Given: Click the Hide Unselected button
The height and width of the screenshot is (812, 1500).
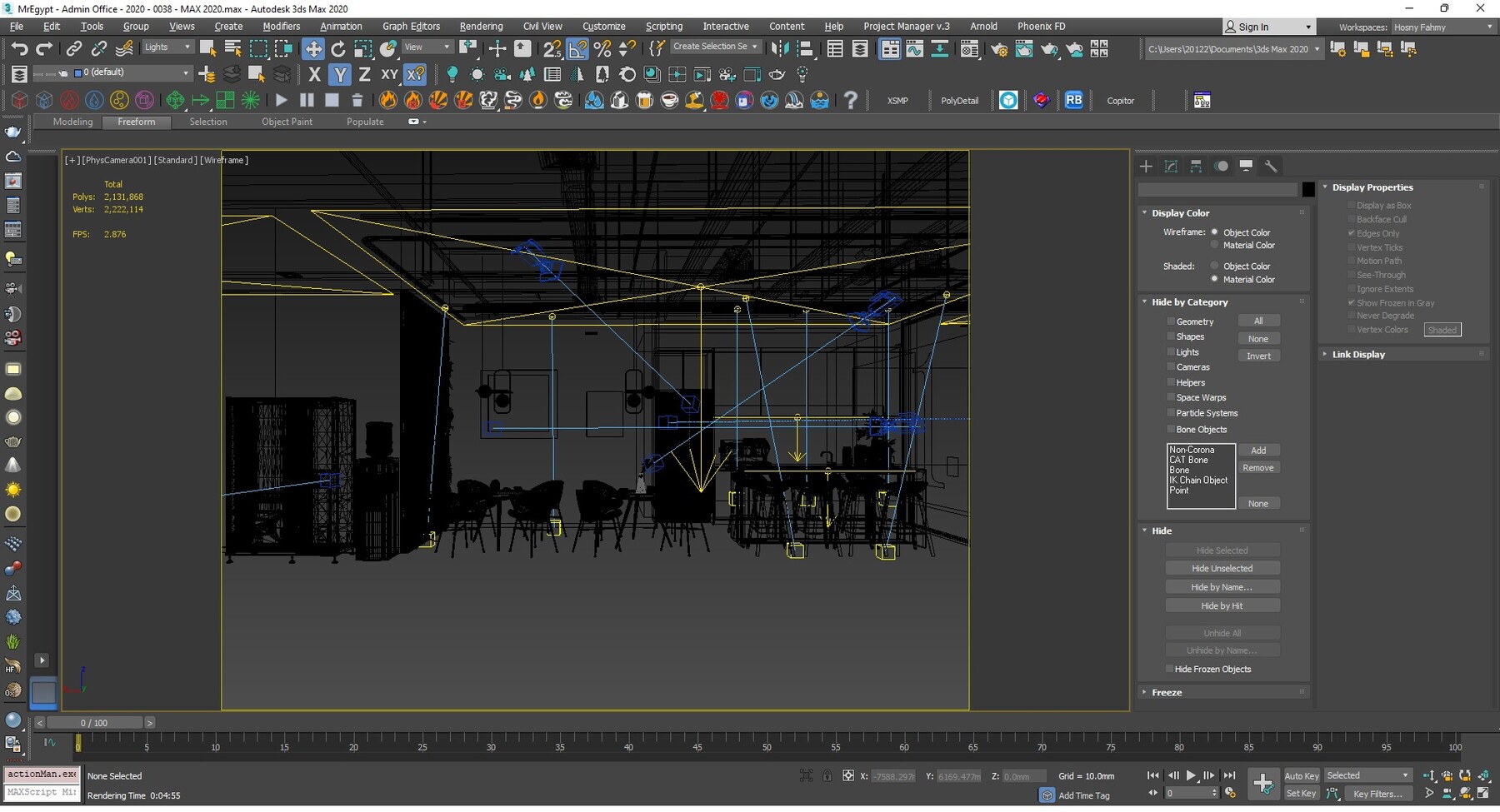Looking at the screenshot, I should [x=1222, y=569].
